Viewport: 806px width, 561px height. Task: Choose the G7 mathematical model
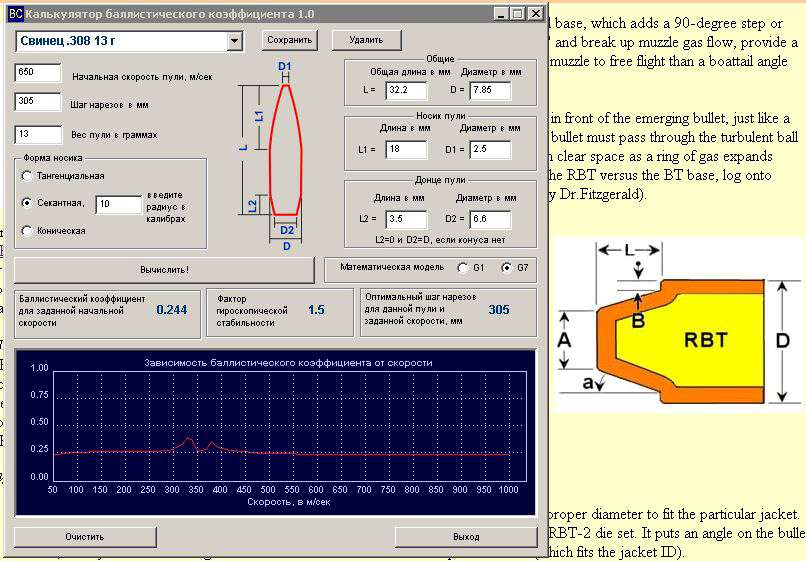click(x=506, y=268)
